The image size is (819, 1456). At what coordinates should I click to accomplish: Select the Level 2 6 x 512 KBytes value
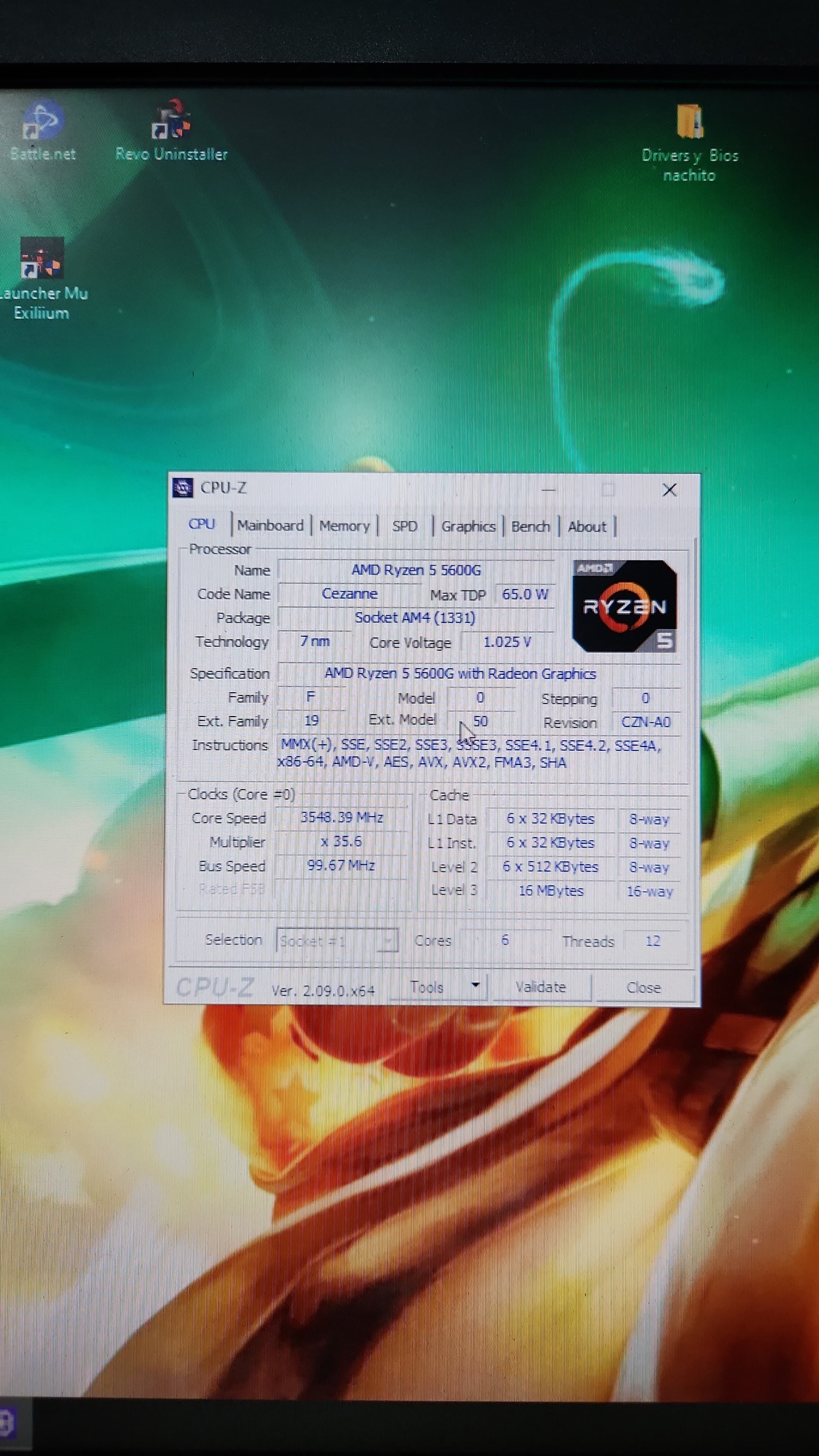[551, 866]
